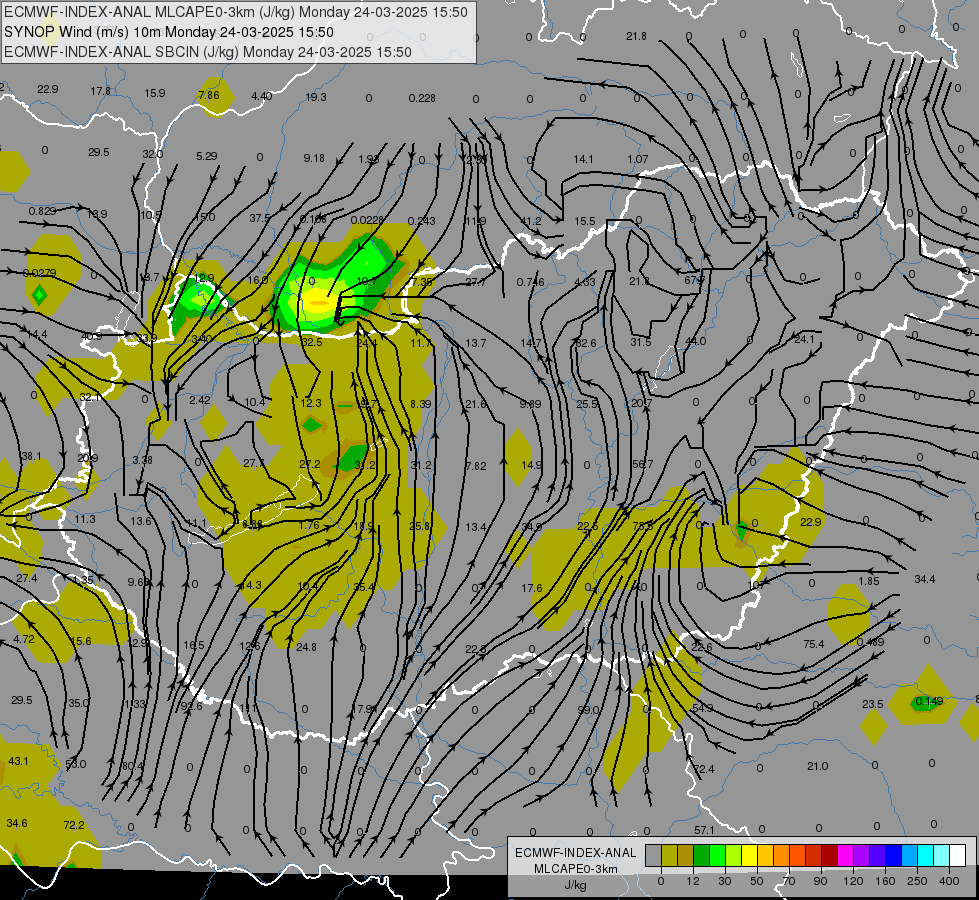This screenshot has width=979, height=900.
Task: Click the 50 tick label on the colorbar
Action: [757, 881]
